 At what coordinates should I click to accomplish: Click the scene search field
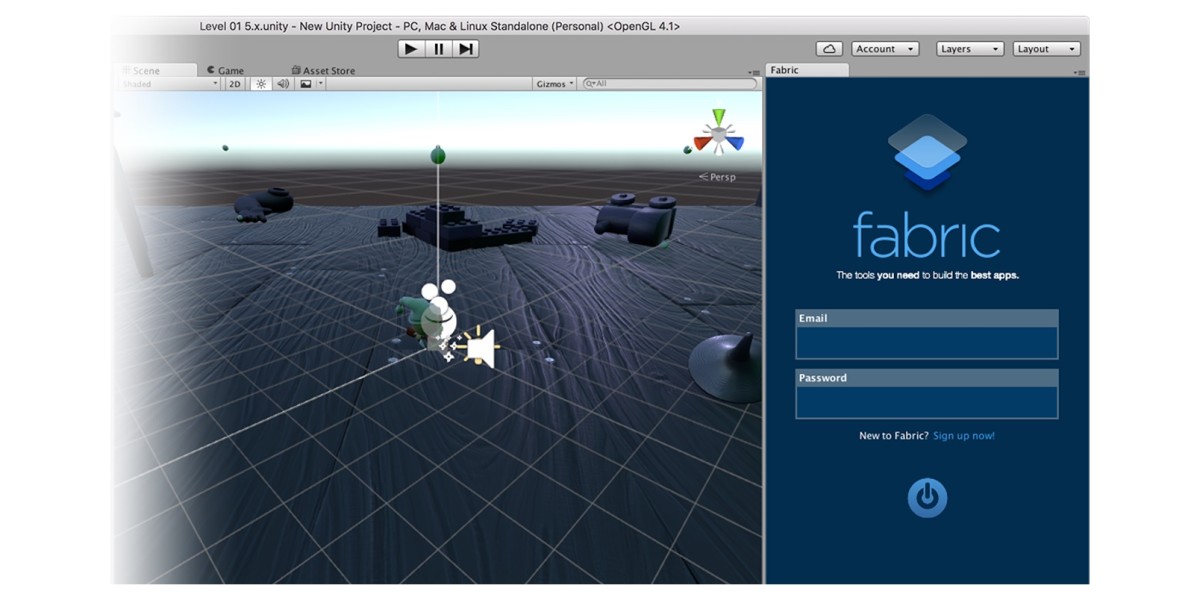click(670, 84)
